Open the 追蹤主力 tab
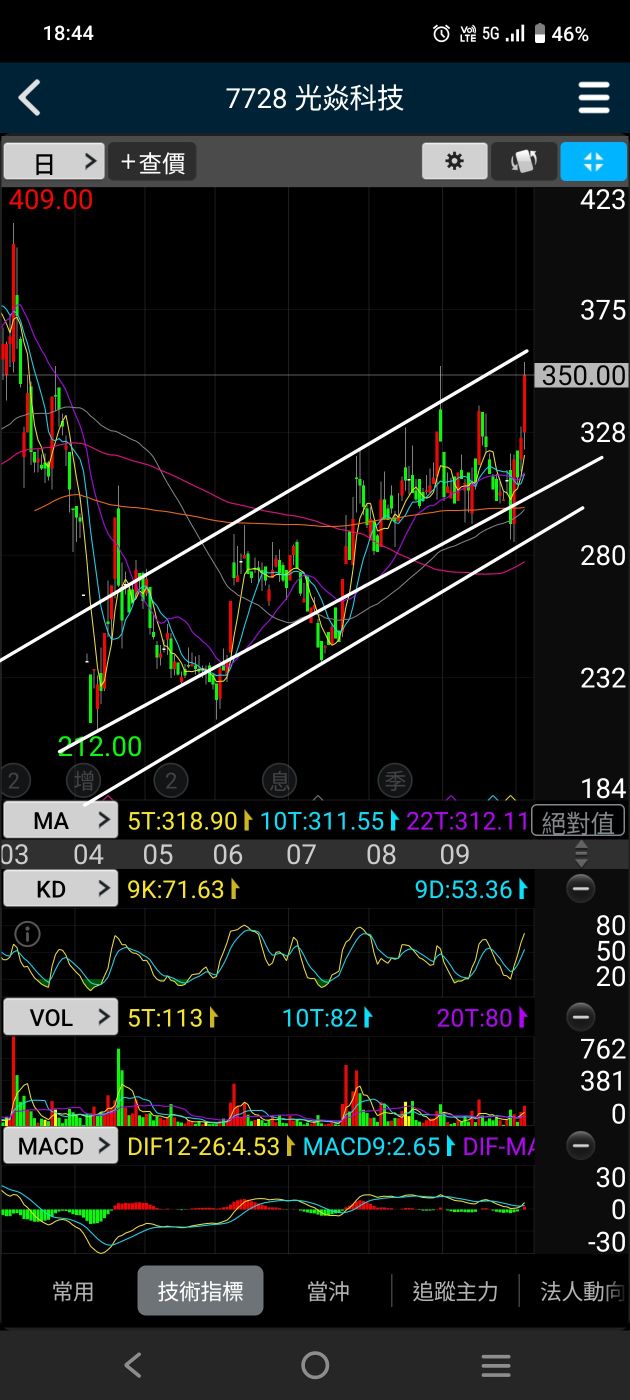The image size is (630, 1400). [x=455, y=1291]
